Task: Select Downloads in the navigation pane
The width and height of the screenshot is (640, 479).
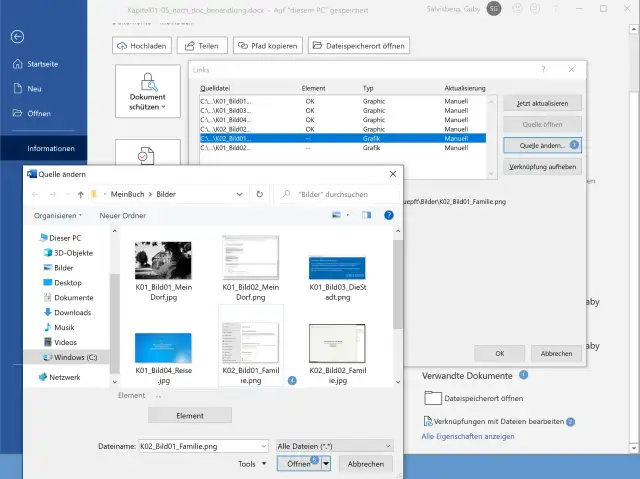Action: (x=72, y=312)
